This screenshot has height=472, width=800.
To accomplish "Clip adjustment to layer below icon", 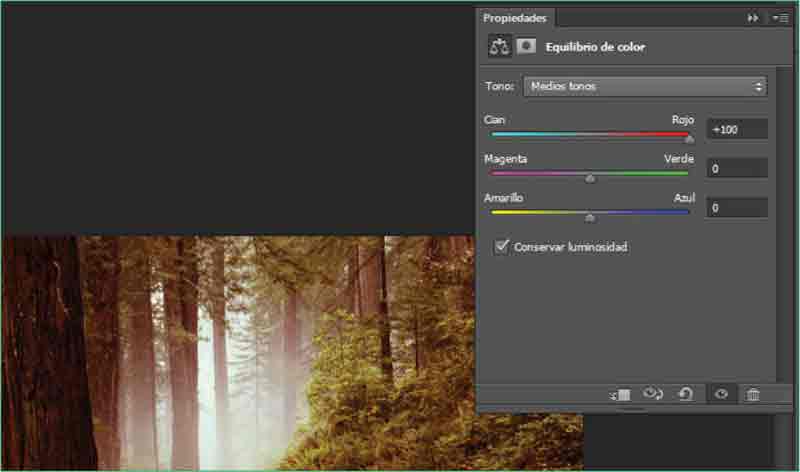I will point(620,395).
